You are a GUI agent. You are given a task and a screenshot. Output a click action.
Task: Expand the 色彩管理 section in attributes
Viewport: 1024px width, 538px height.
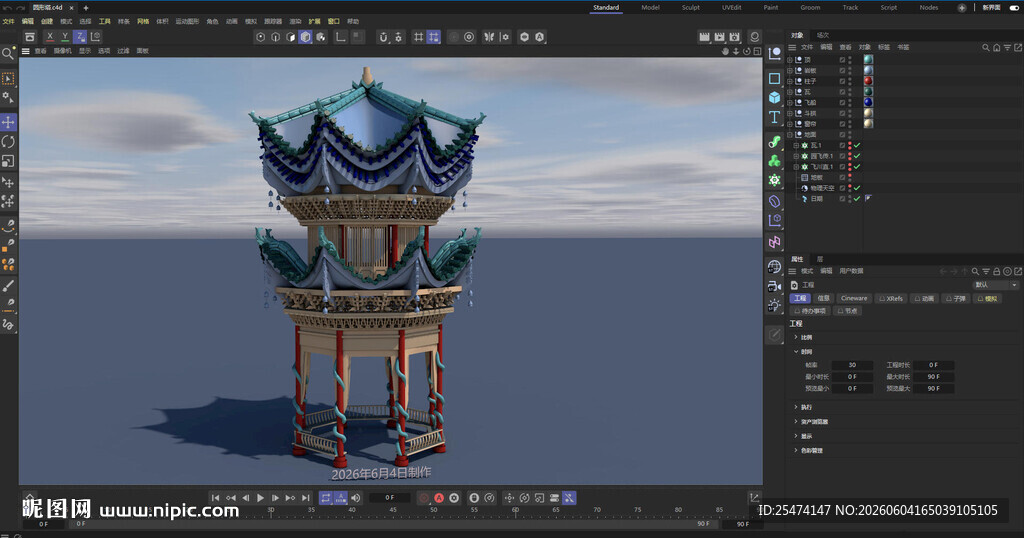[x=796, y=451]
